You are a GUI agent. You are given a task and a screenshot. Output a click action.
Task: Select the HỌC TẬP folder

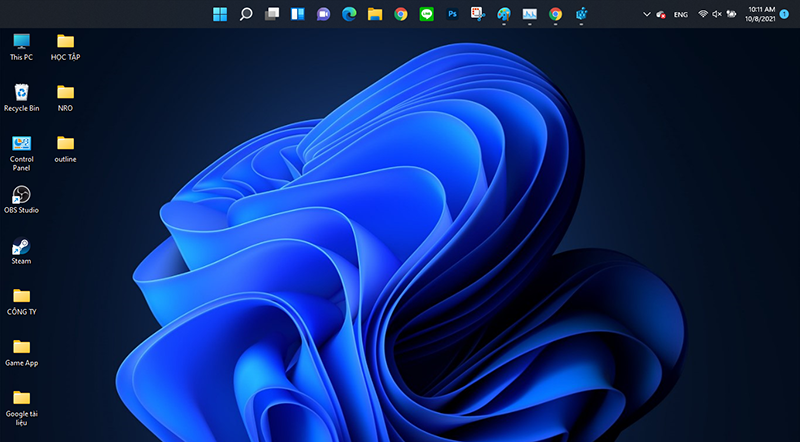click(65, 47)
